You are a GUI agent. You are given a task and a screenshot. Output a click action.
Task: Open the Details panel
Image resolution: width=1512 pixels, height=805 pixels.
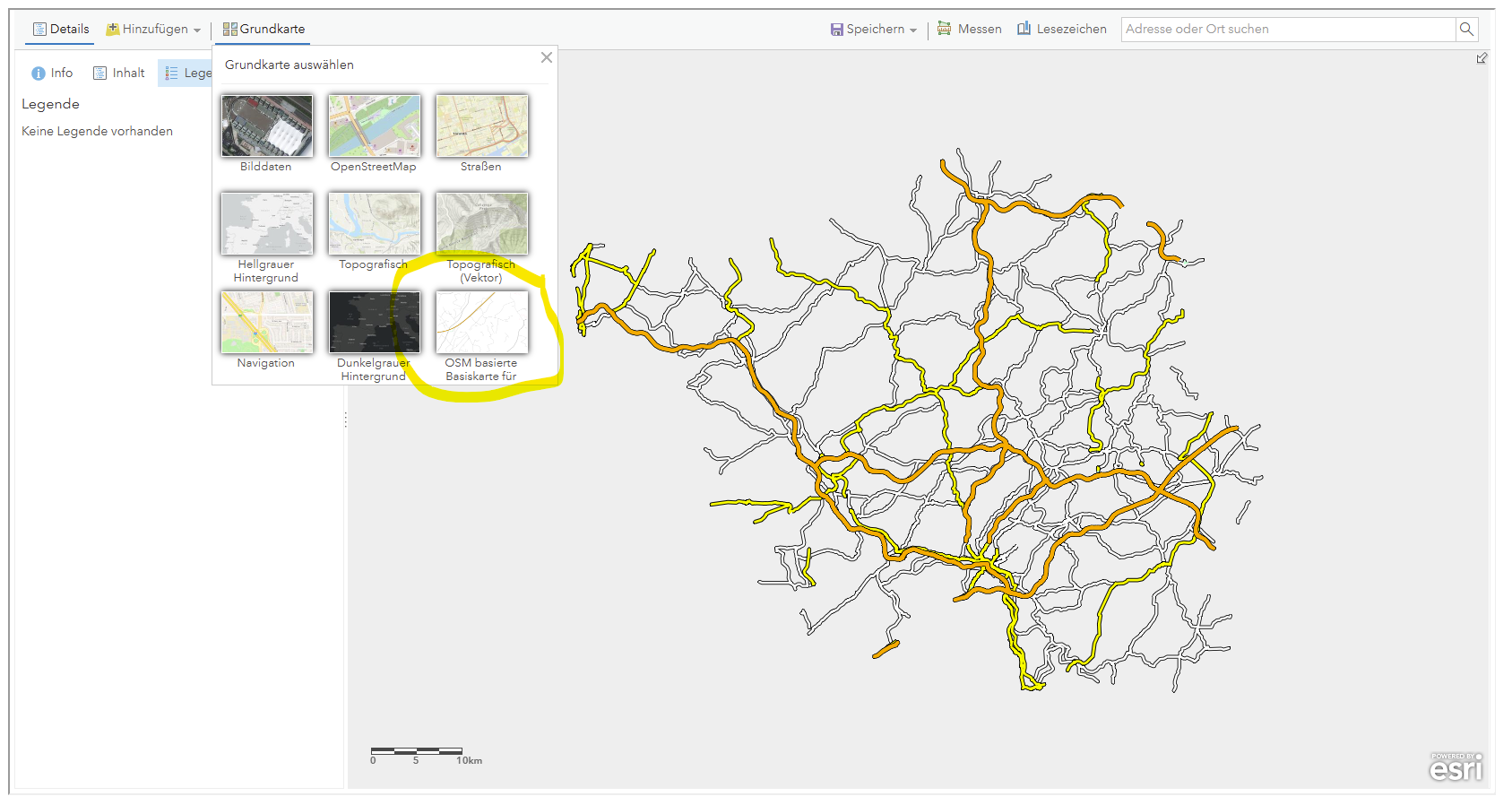[61, 29]
